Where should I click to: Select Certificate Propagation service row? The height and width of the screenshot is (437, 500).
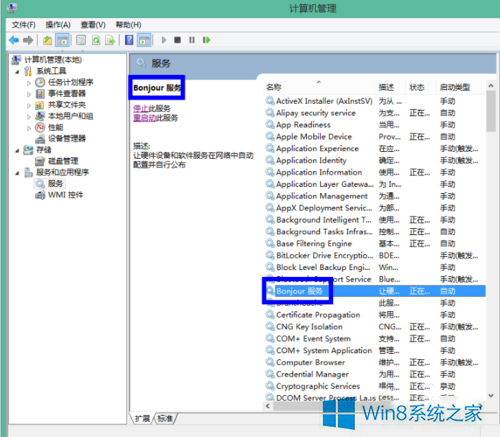pyautogui.click(x=375, y=315)
